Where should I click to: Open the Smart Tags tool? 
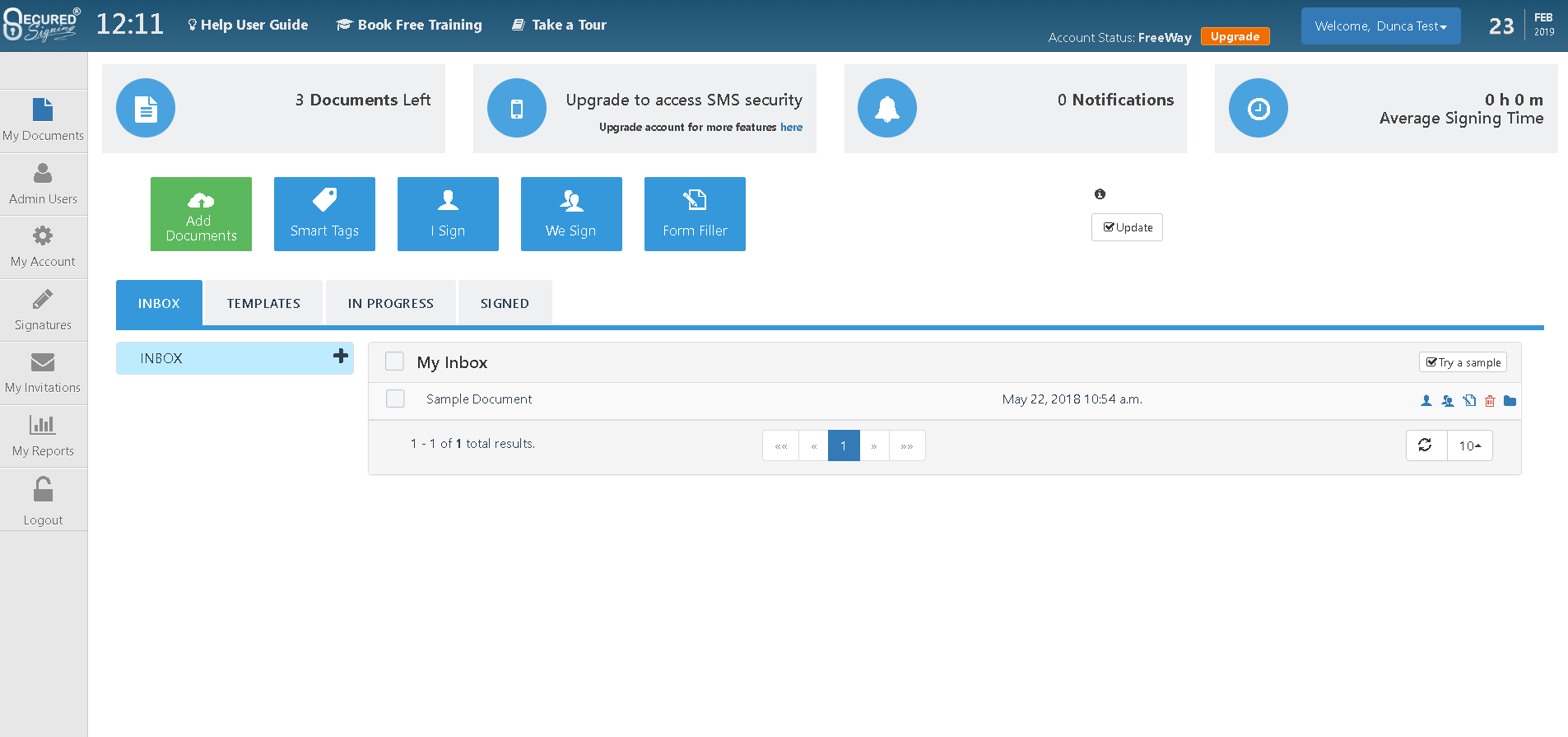tap(324, 214)
